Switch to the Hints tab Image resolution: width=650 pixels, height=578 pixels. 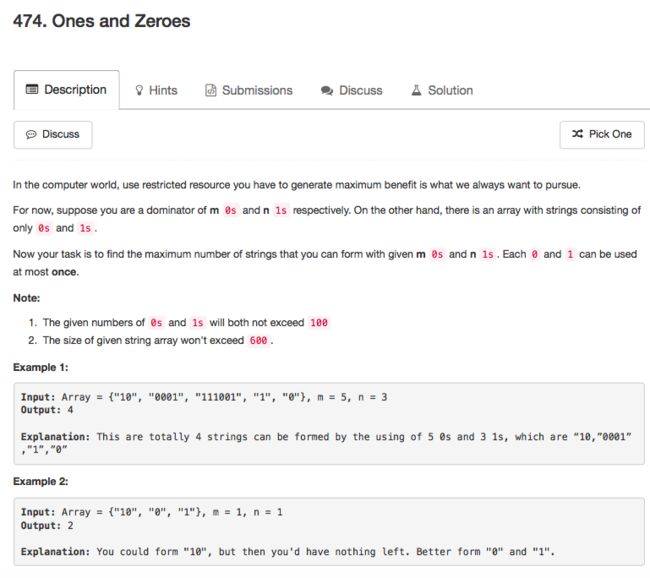click(x=156, y=90)
